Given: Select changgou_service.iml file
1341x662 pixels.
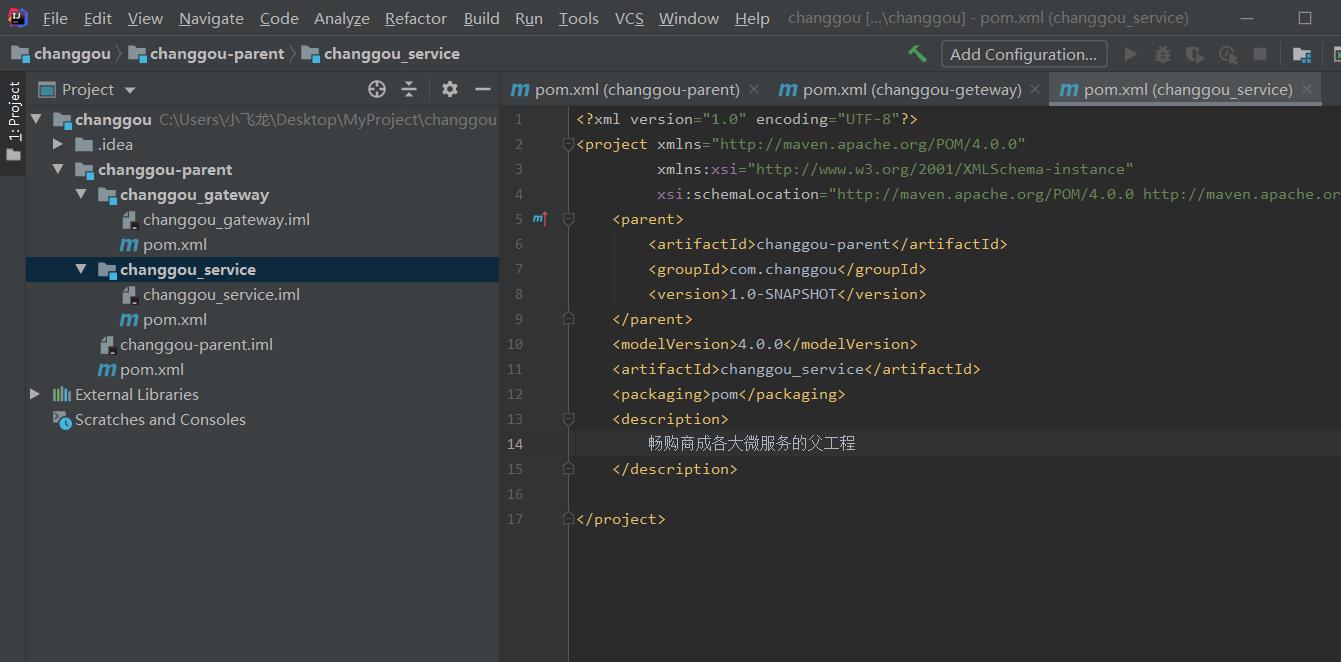Looking at the screenshot, I should pyautogui.click(x=221, y=294).
